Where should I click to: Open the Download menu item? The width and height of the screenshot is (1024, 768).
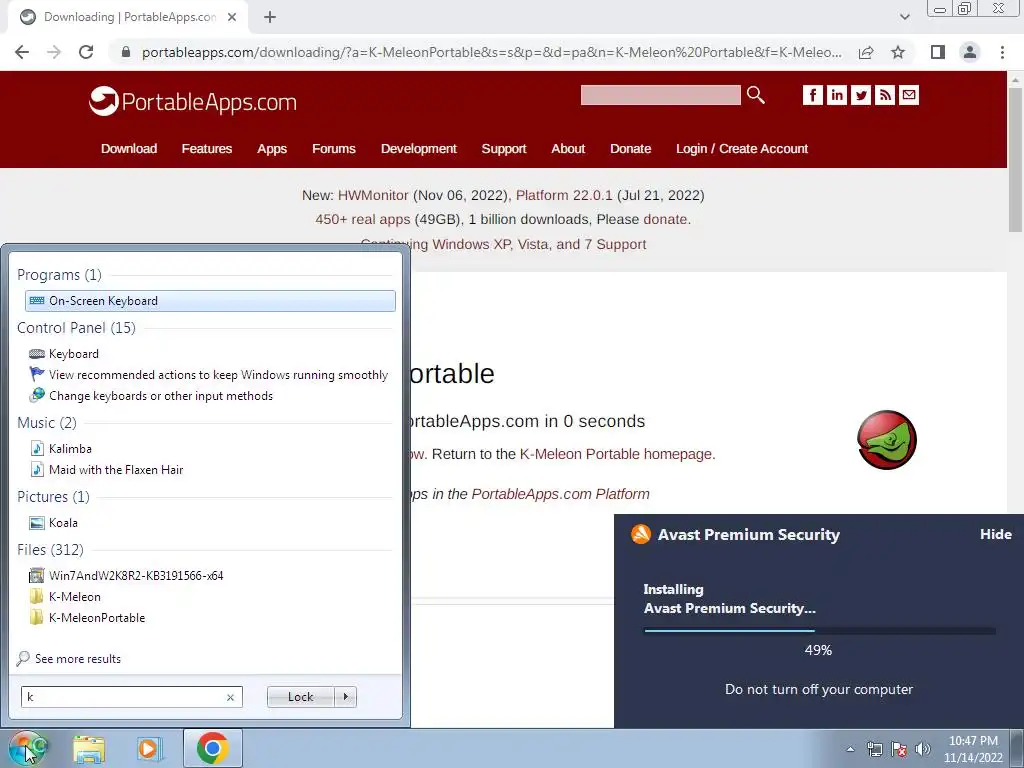129,148
